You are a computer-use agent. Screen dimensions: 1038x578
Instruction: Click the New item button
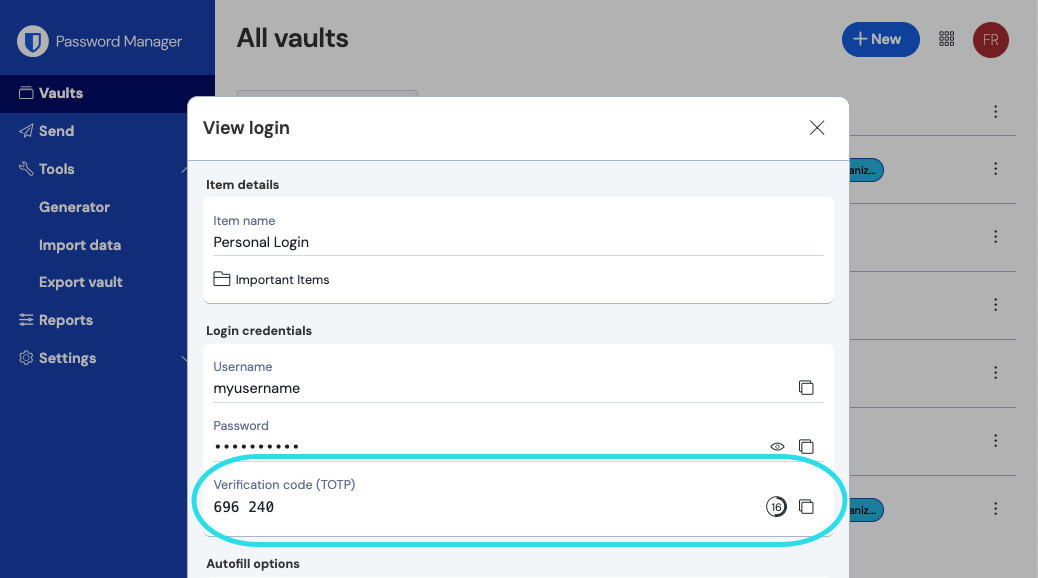click(880, 40)
